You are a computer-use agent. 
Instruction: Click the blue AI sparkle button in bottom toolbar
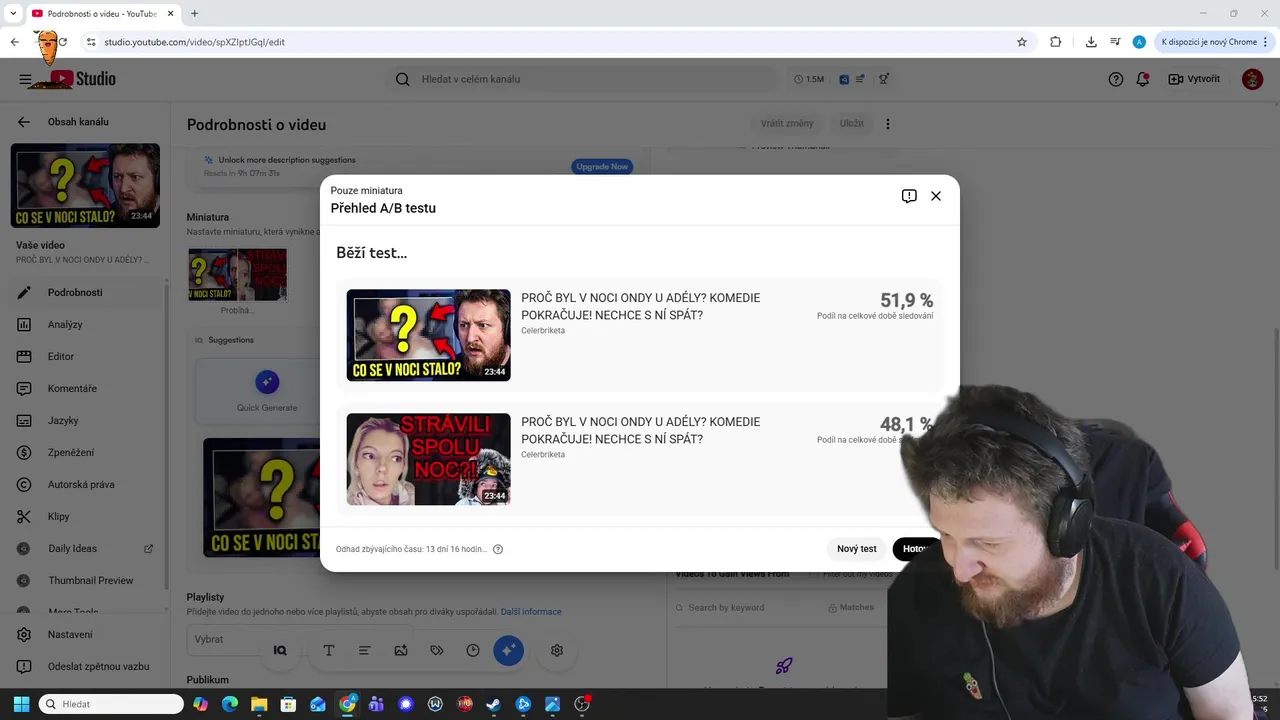[508, 650]
